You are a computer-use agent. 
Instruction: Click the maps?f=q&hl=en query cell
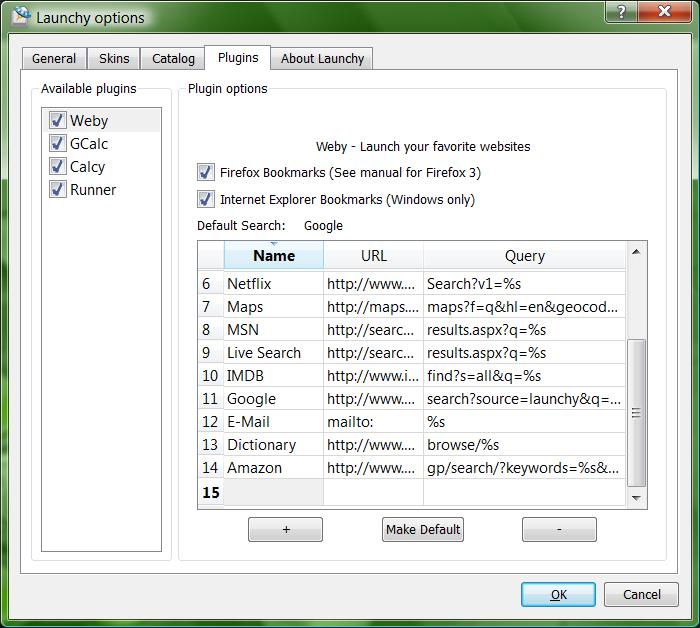pos(525,307)
